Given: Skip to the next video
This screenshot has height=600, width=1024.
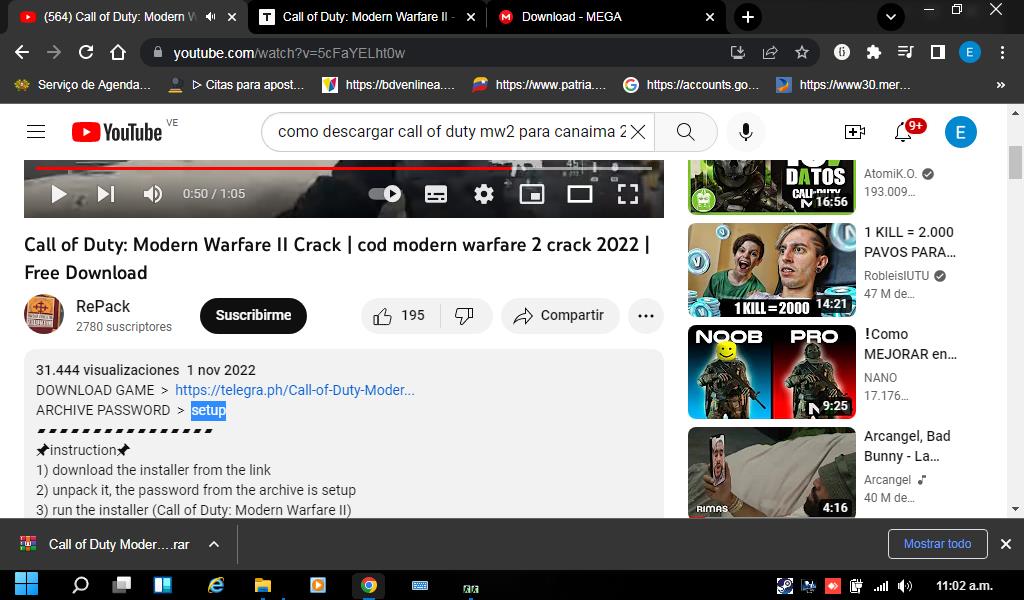Looking at the screenshot, I should pos(106,194).
